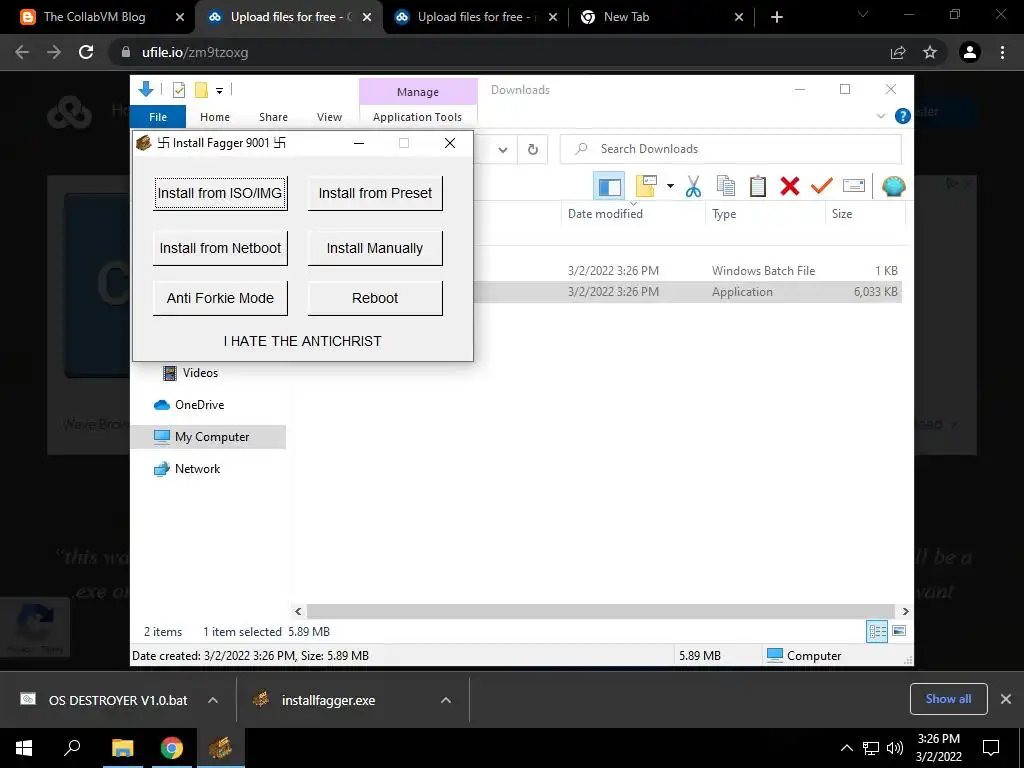Reload the ufile.io page
Viewport: 1024px width, 768px height.
point(86,52)
